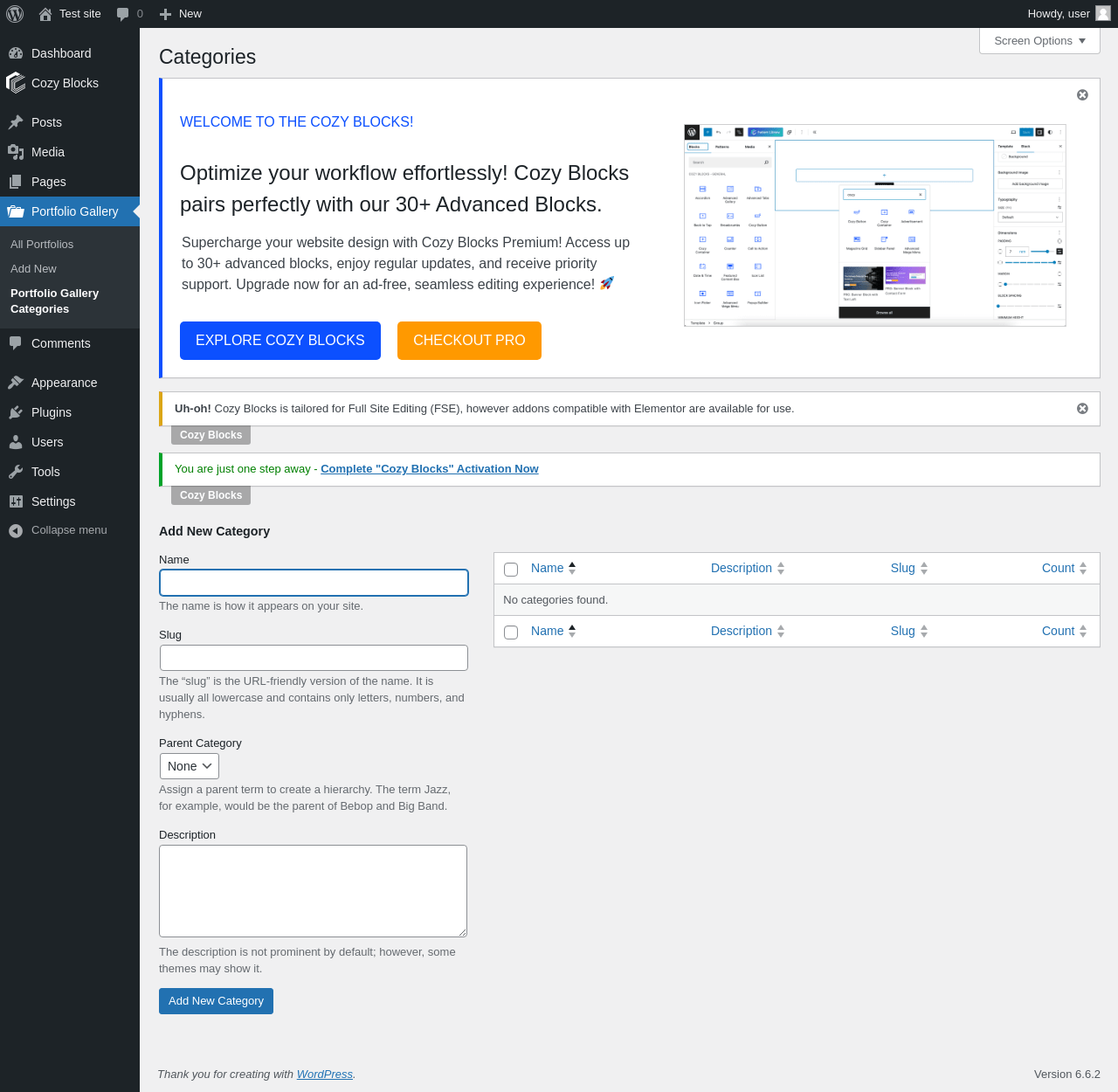1118x1092 pixels.
Task: Sort by Slug arrows in table header
Action: [x=924, y=568]
